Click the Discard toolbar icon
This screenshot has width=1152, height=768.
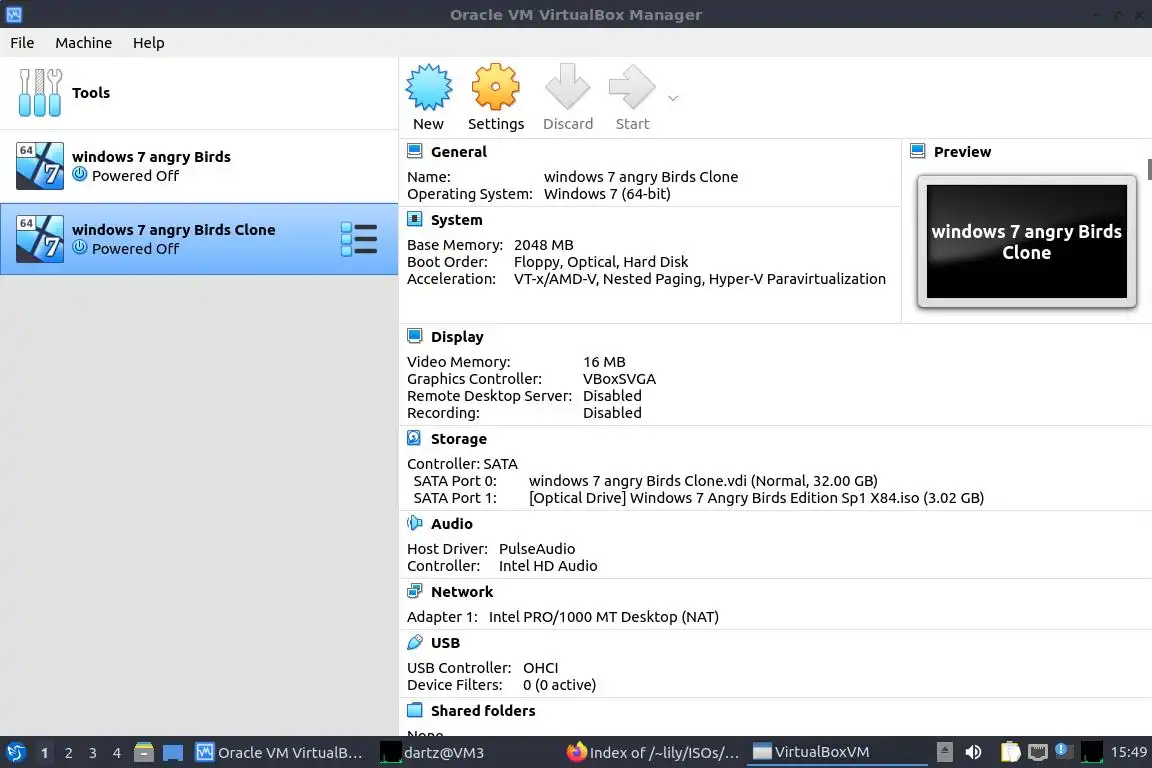(x=567, y=87)
